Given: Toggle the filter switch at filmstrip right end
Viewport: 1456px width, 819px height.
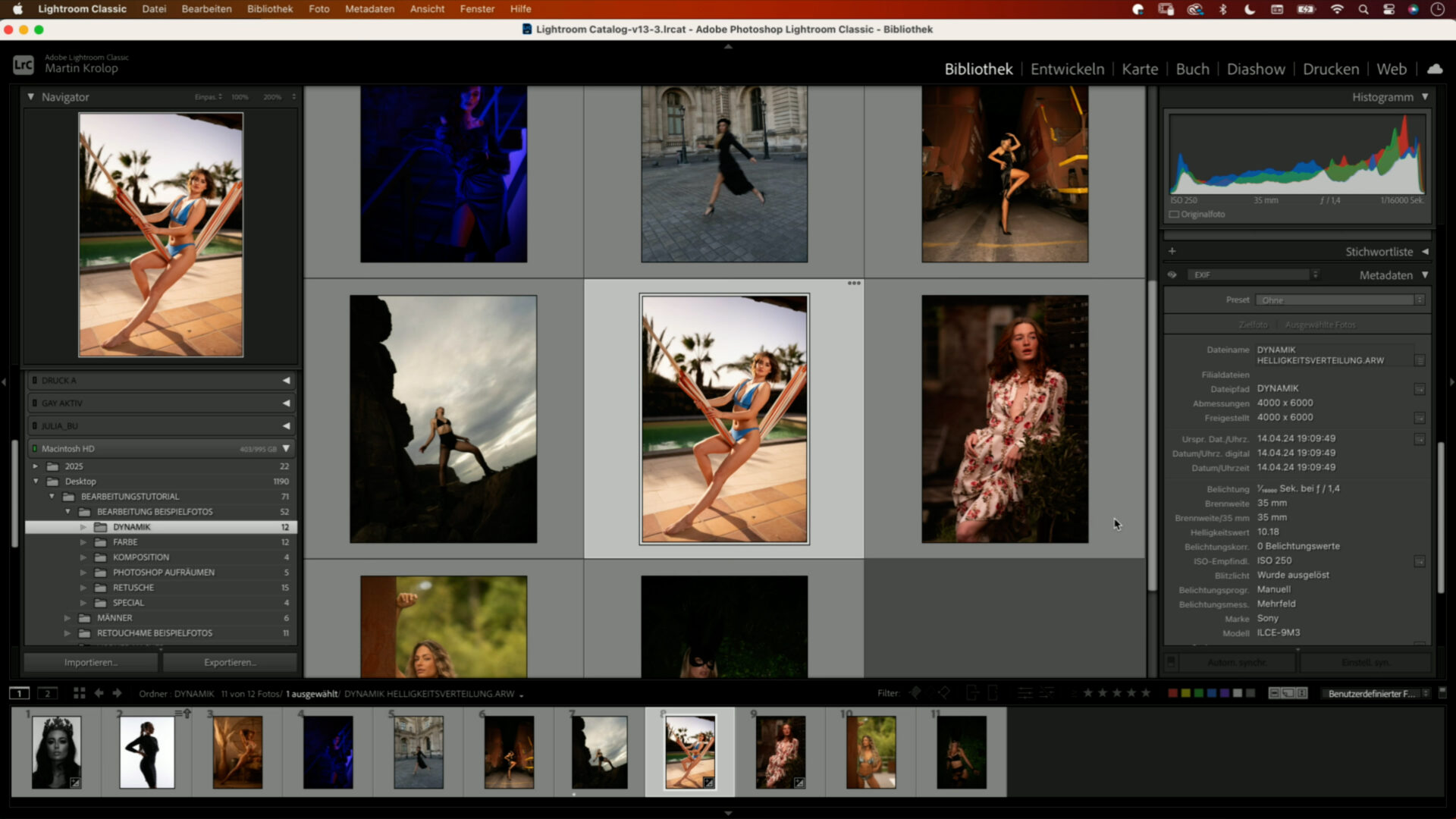Looking at the screenshot, I should click(1442, 692).
